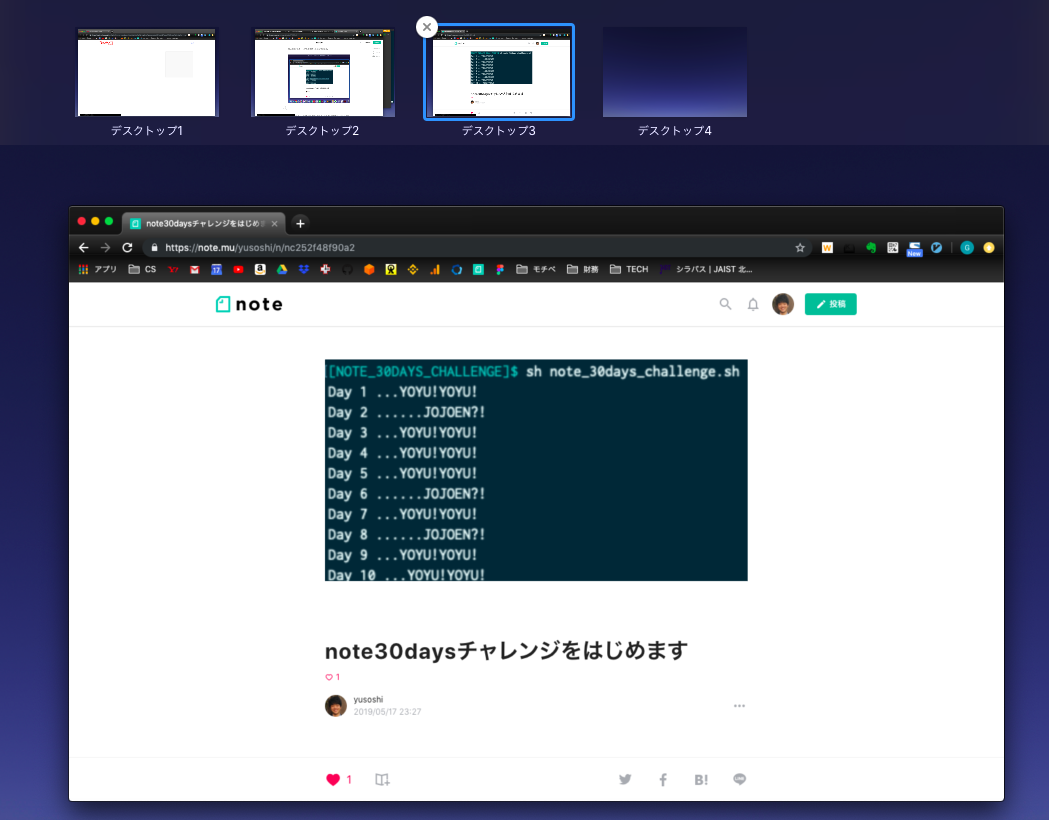Add the post to a magazine
1049x820 pixels.
pos(382,779)
